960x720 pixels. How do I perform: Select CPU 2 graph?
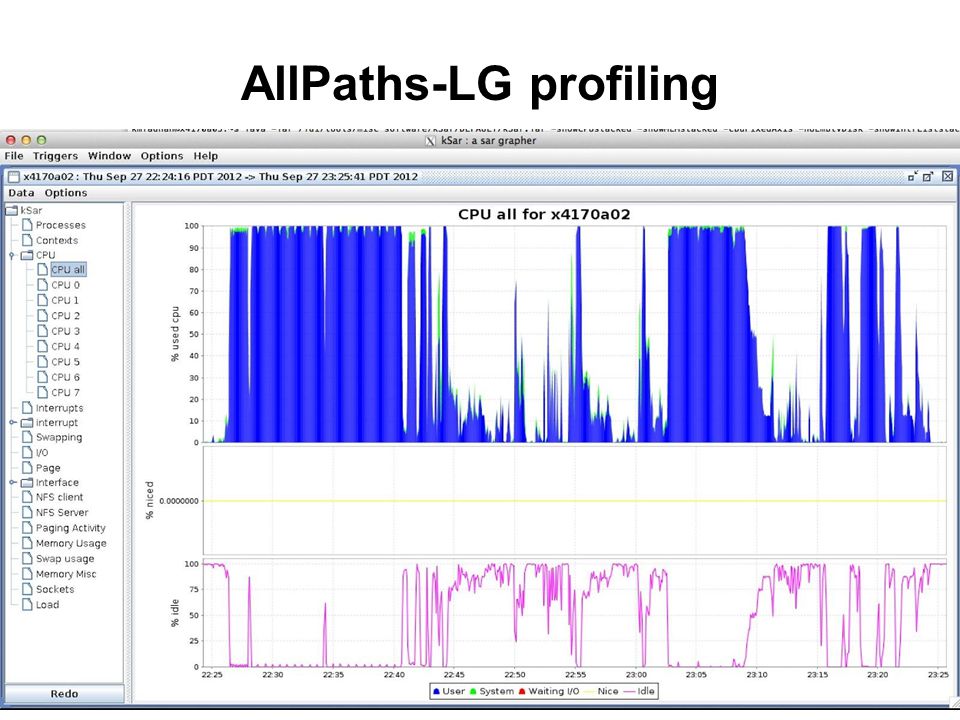(x=66, y=316)
